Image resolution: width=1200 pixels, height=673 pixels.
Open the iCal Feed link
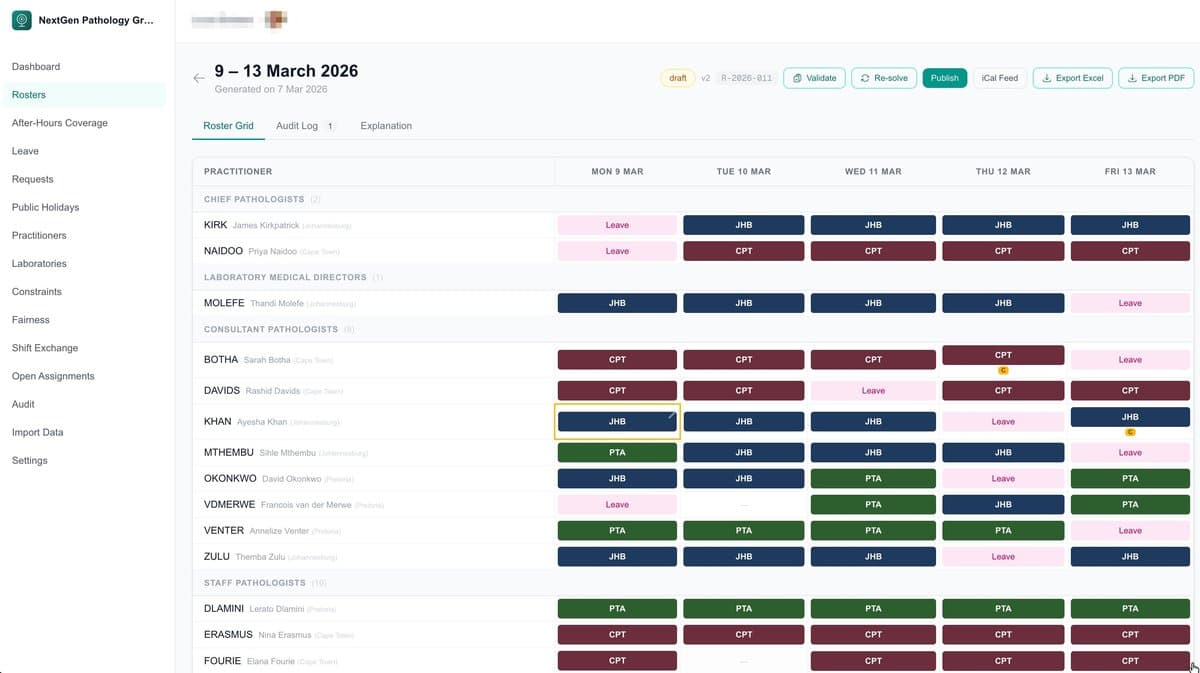click(x=999, y=78)
